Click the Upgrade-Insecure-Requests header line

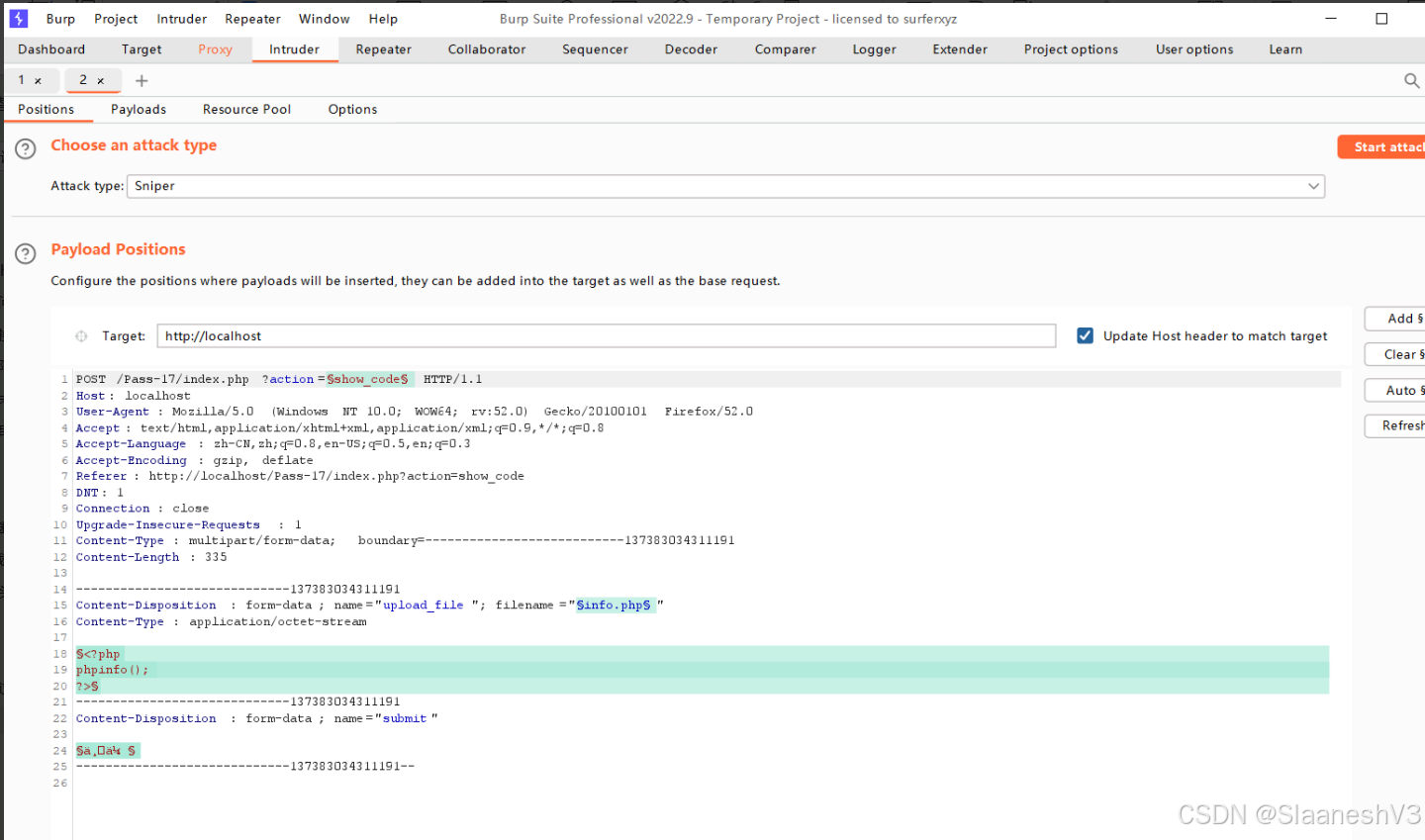pyautogui.click(x=189, y=524)
